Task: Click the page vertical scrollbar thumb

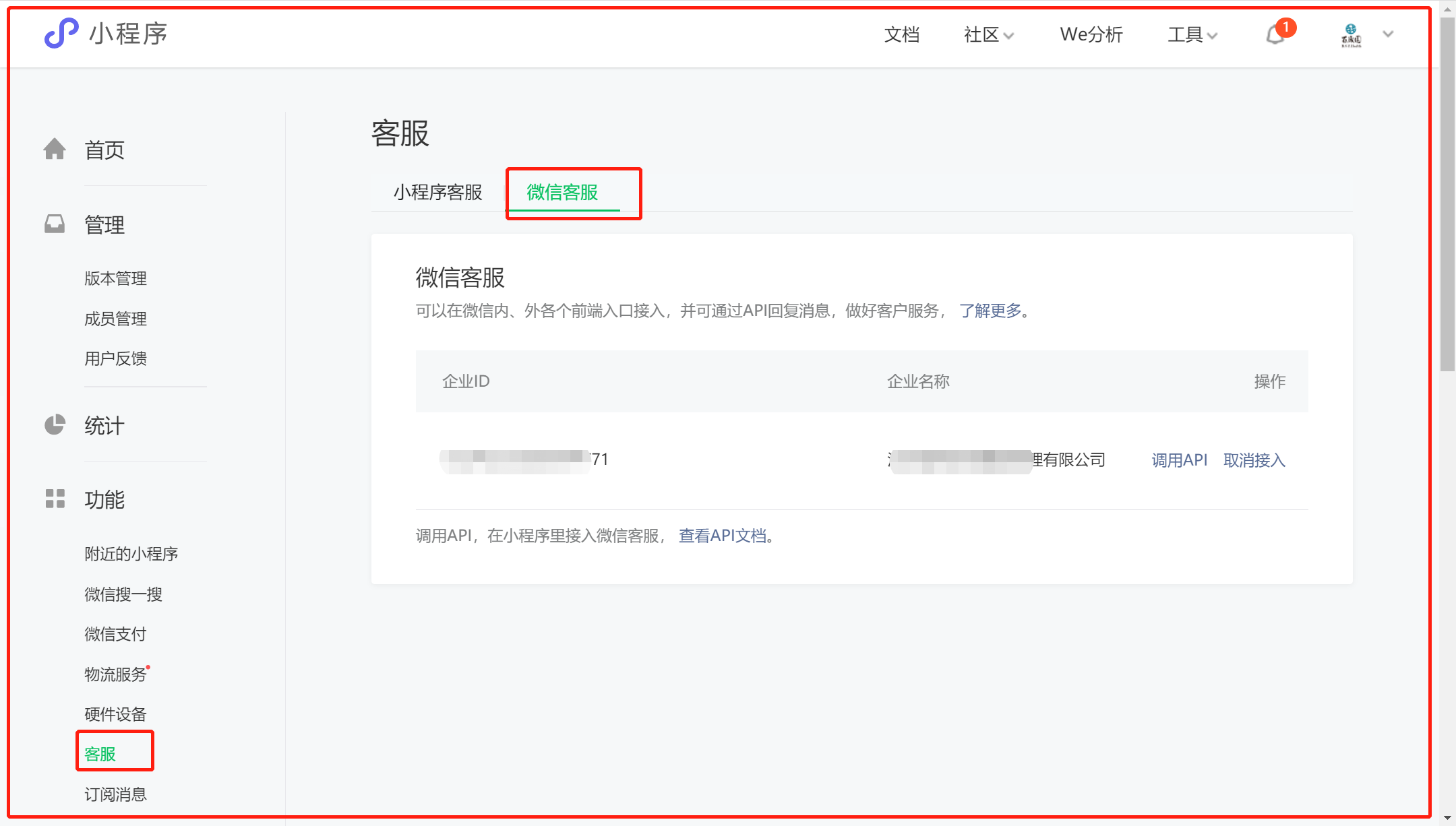Action: [1447, 194]
